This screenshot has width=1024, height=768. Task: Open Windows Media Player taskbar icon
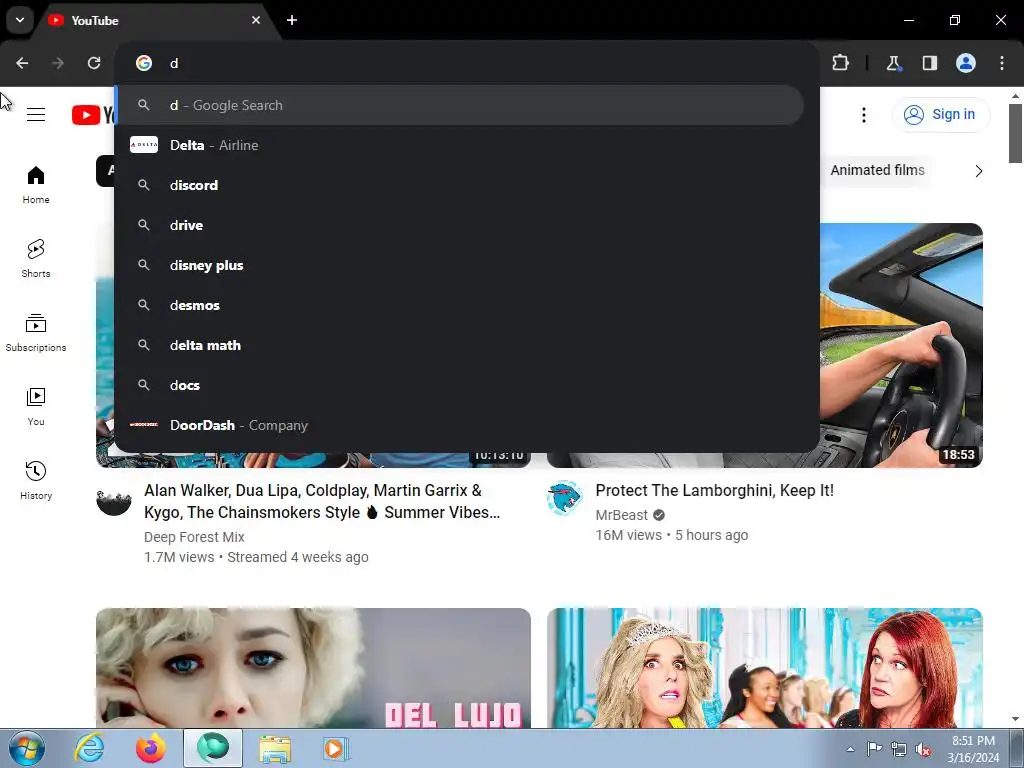click(336, 748)
